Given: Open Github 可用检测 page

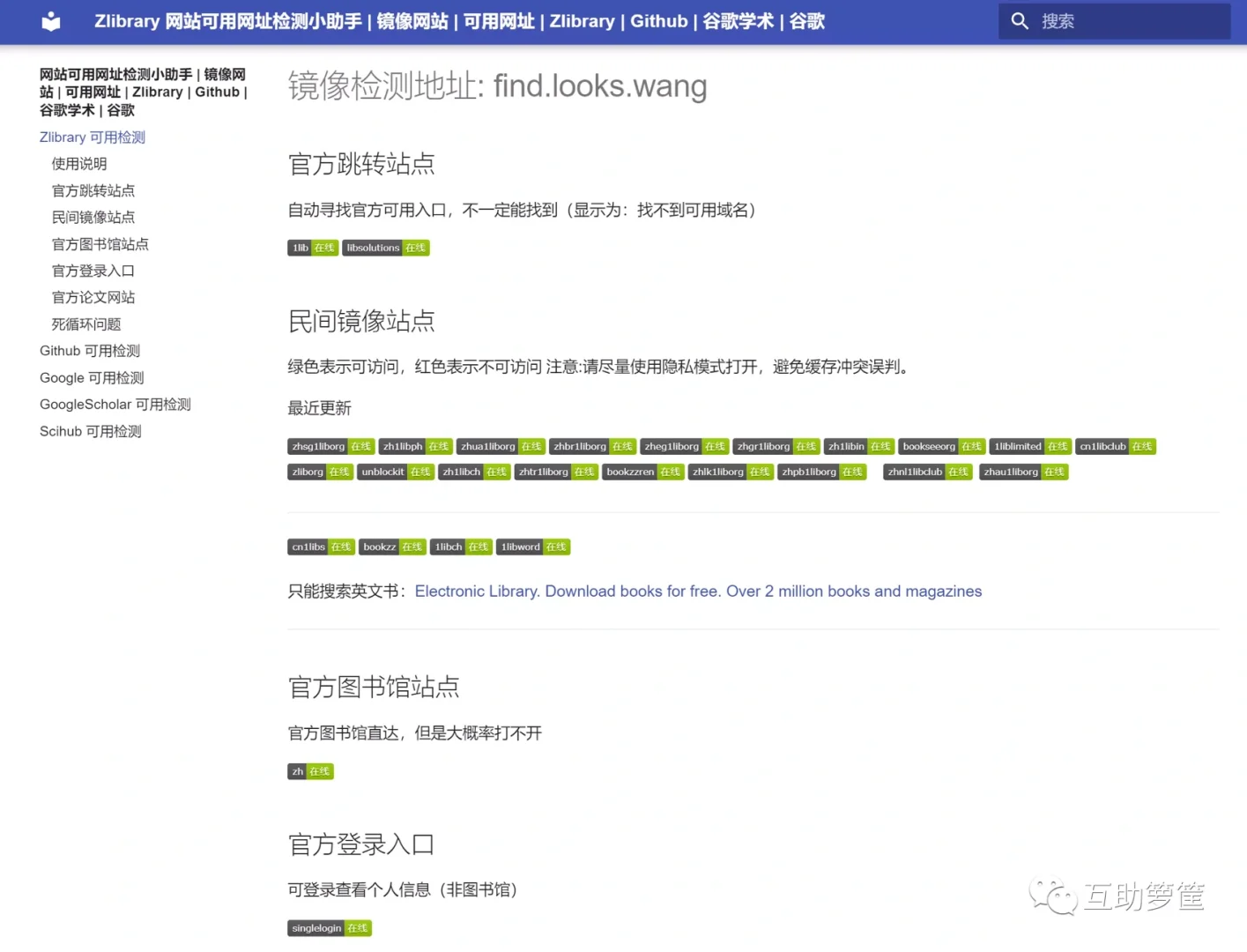Looking at the screenshot, I should tap(90, 351).
